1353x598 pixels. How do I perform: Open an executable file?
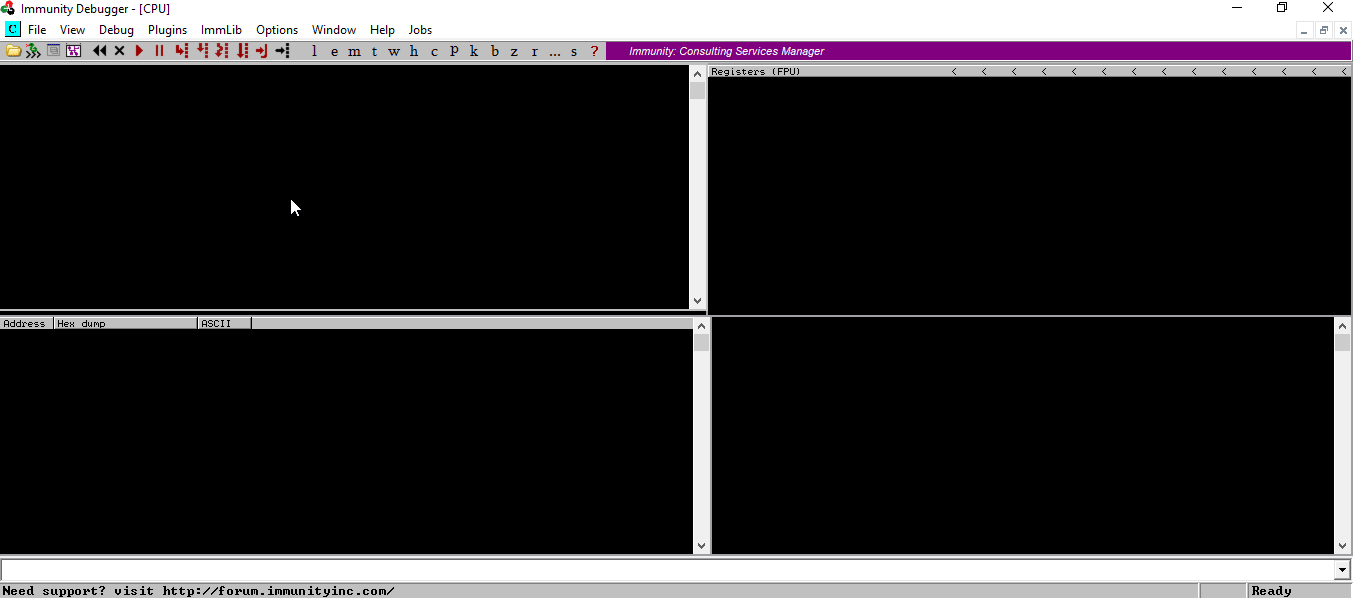tap(12, 50)
